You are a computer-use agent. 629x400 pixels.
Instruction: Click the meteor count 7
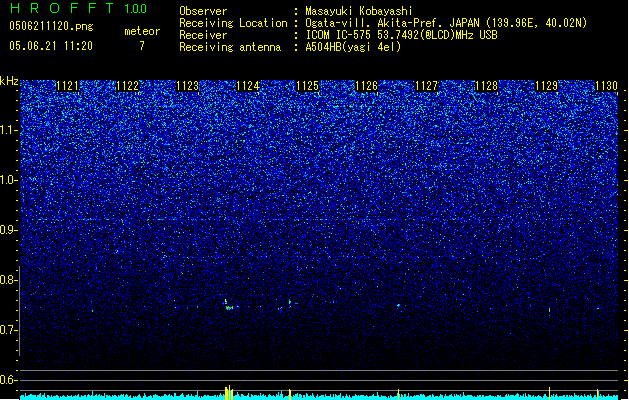(x=142, y=46)
